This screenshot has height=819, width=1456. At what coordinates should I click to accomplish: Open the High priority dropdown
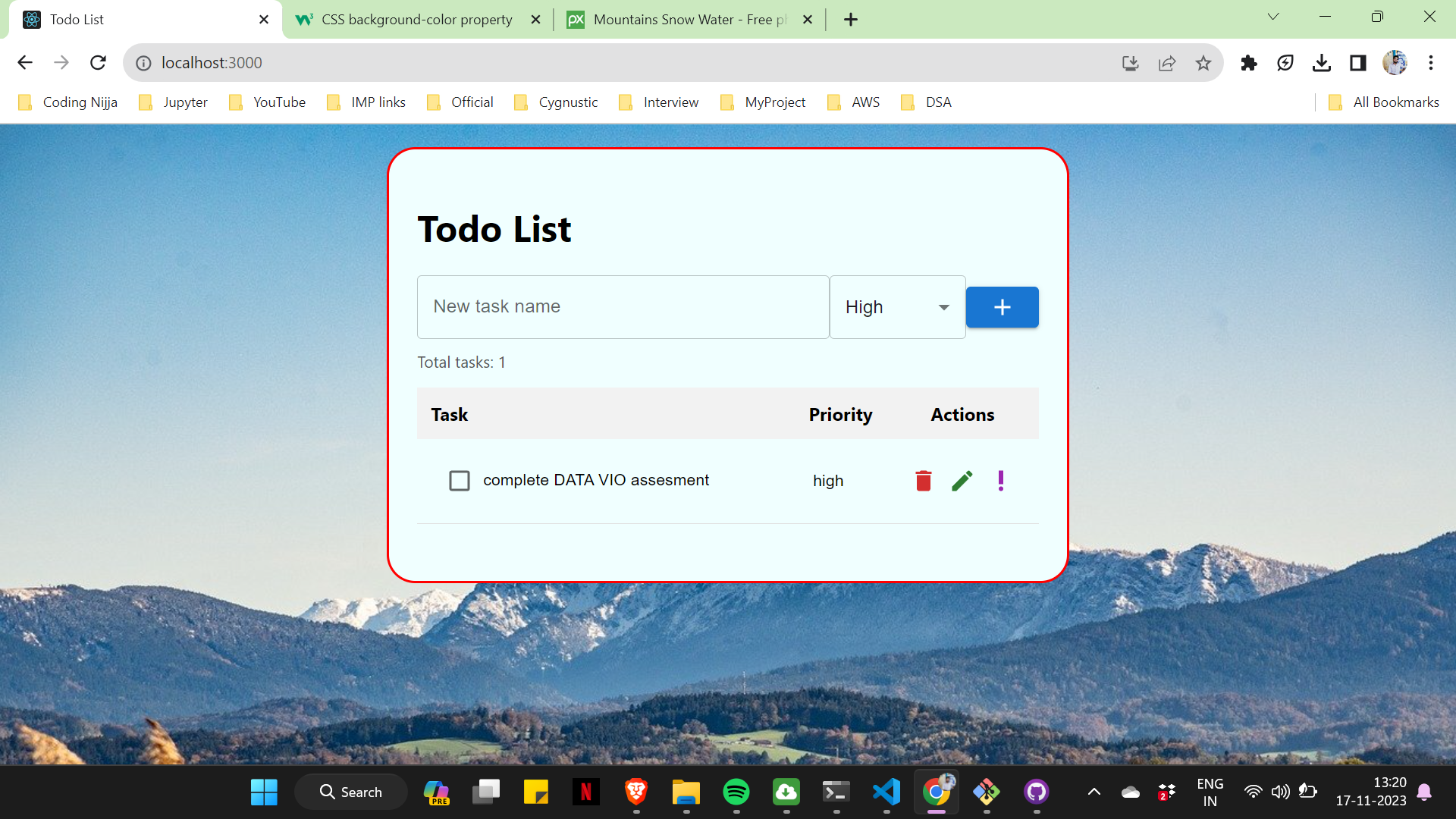coord(897,306)
